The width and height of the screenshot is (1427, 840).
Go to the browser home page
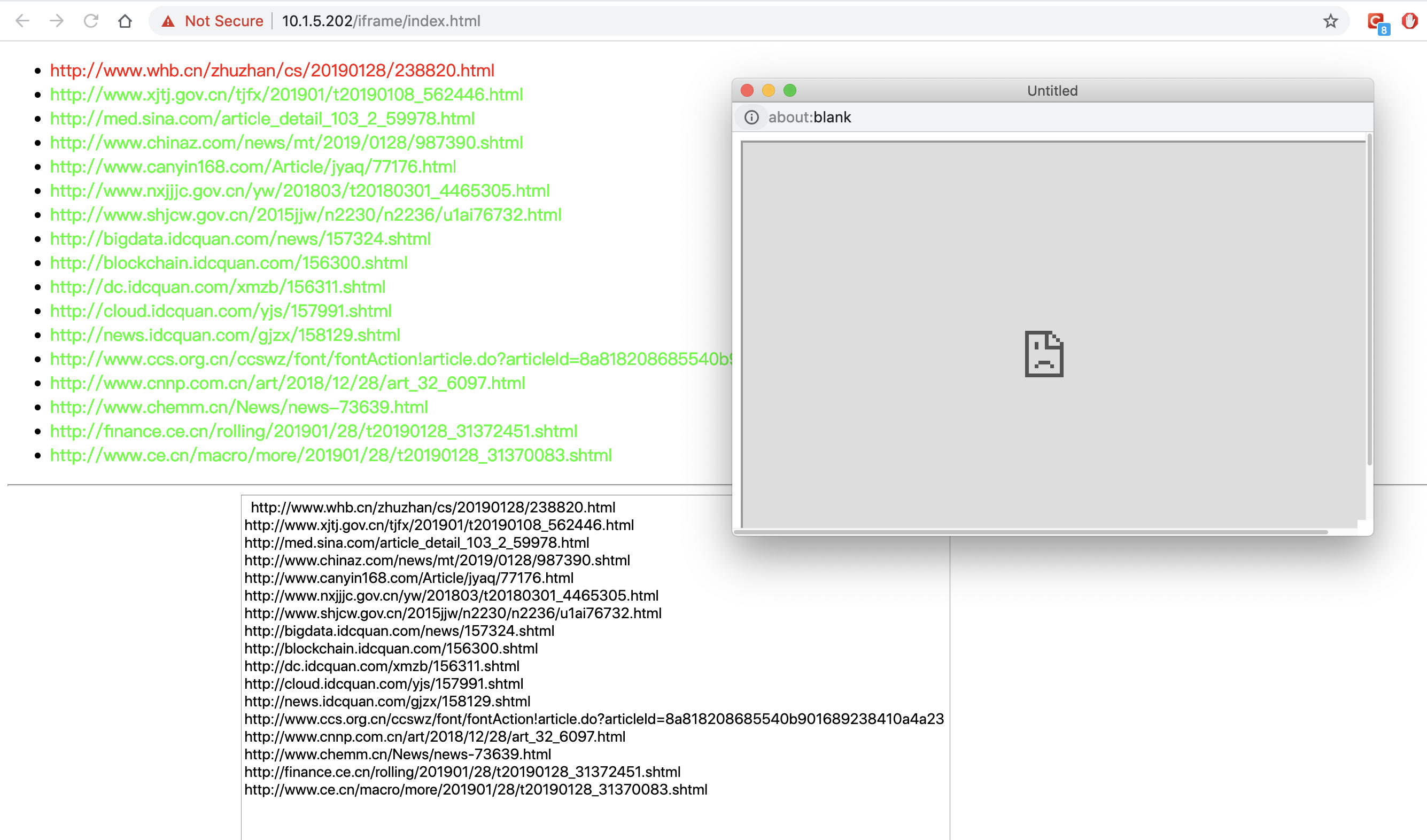coord(125,21)
